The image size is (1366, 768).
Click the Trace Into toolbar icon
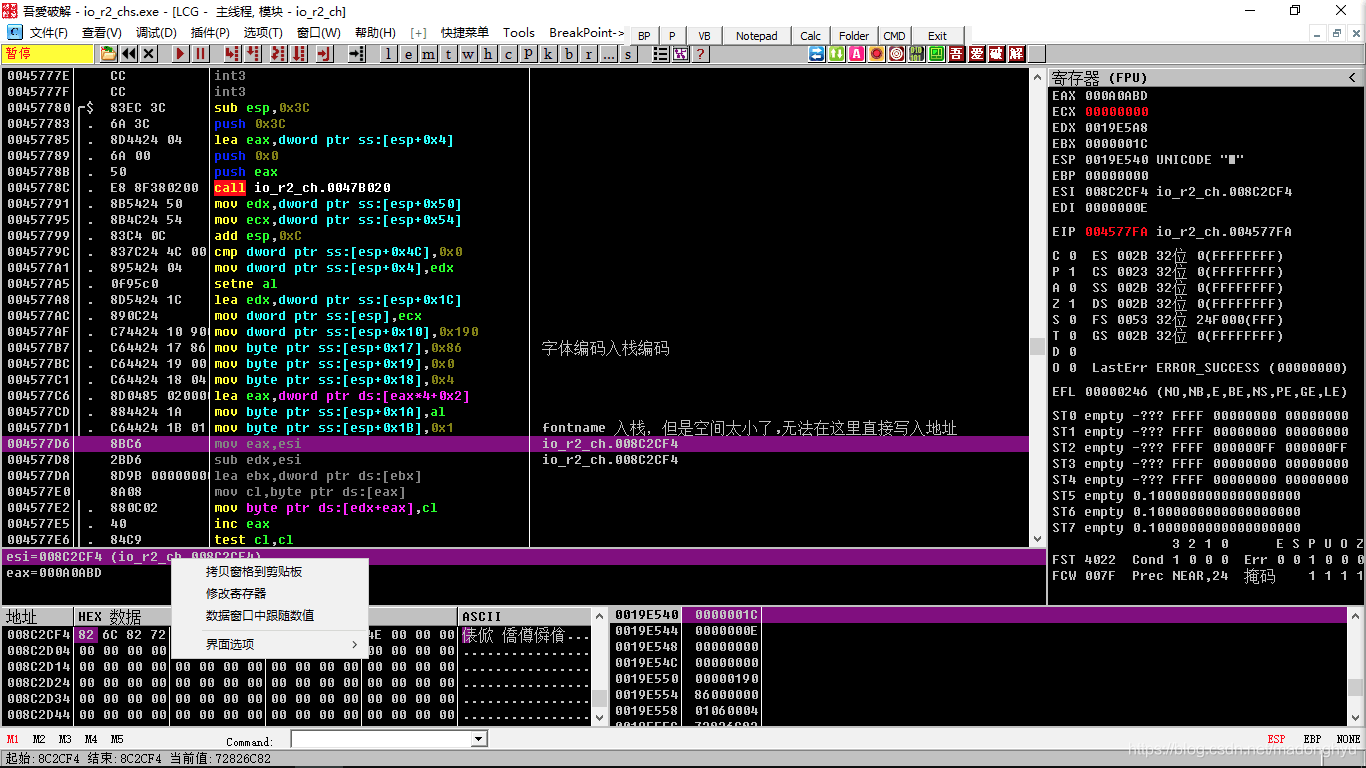(278, 54)
